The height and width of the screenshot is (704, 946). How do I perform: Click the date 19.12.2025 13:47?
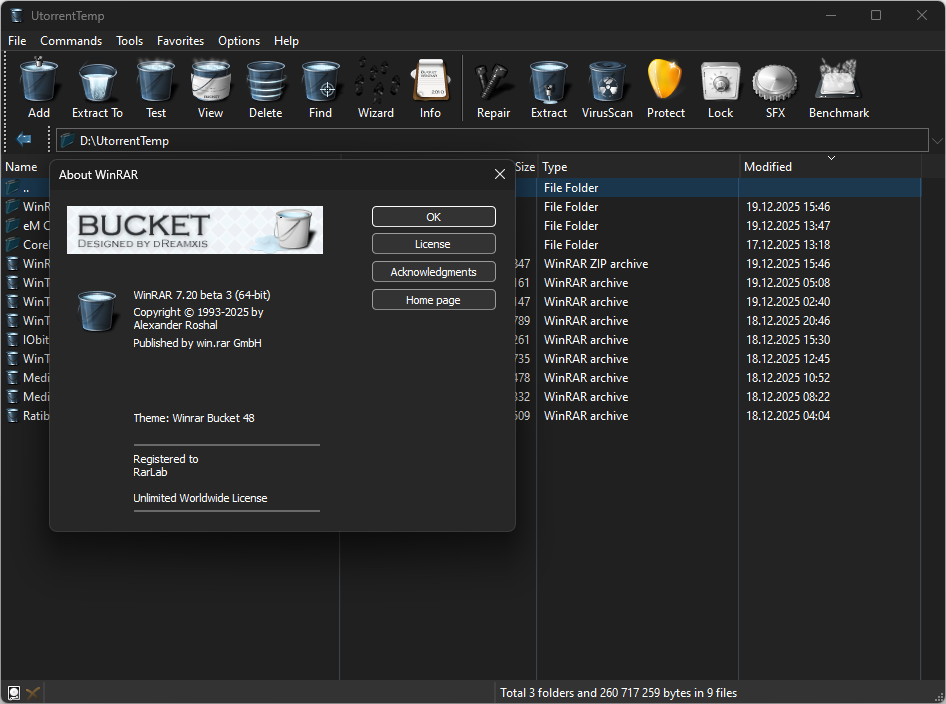pos(788,226)
